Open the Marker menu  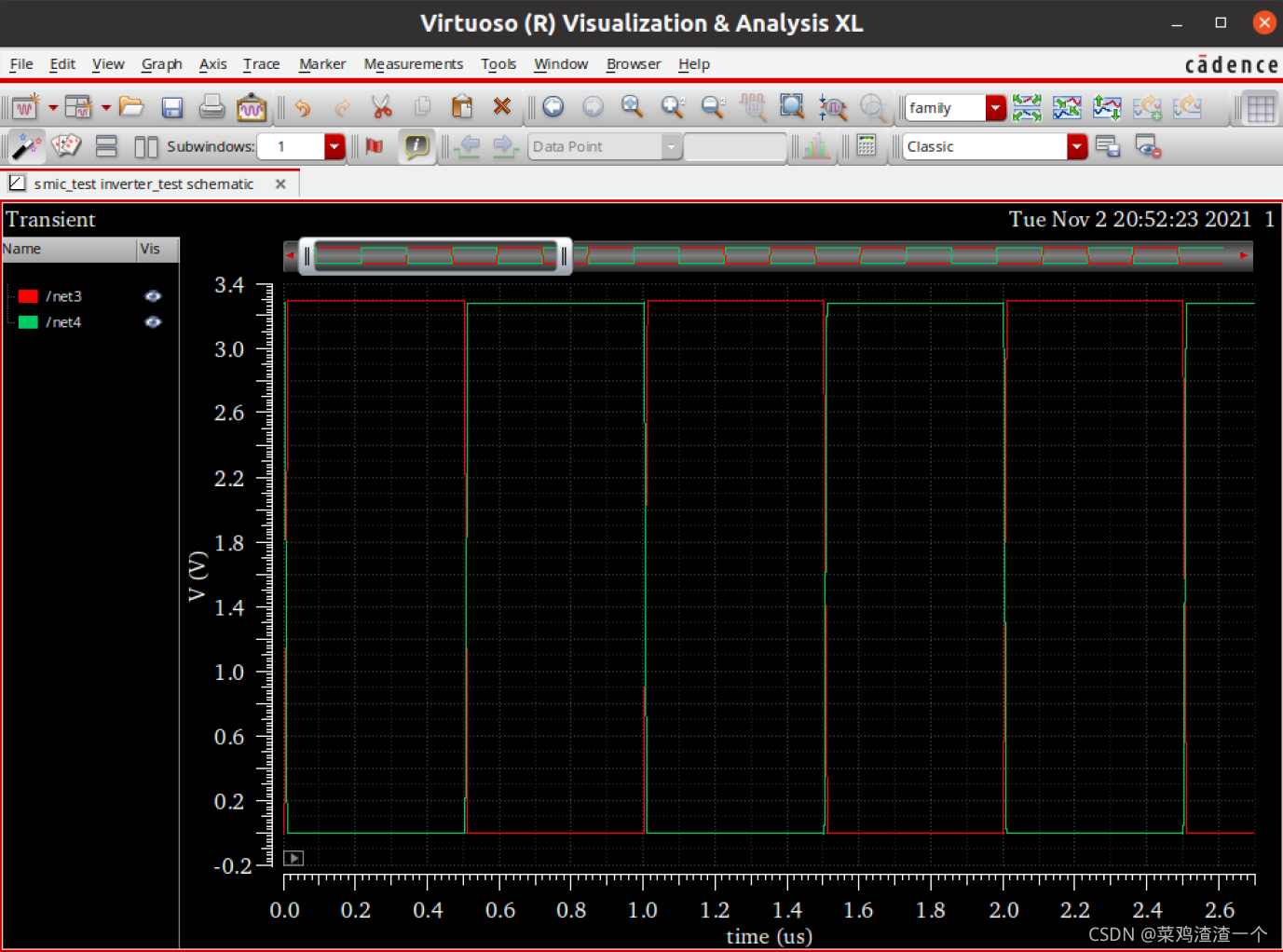pyautogui.click(x=322, y=63)
